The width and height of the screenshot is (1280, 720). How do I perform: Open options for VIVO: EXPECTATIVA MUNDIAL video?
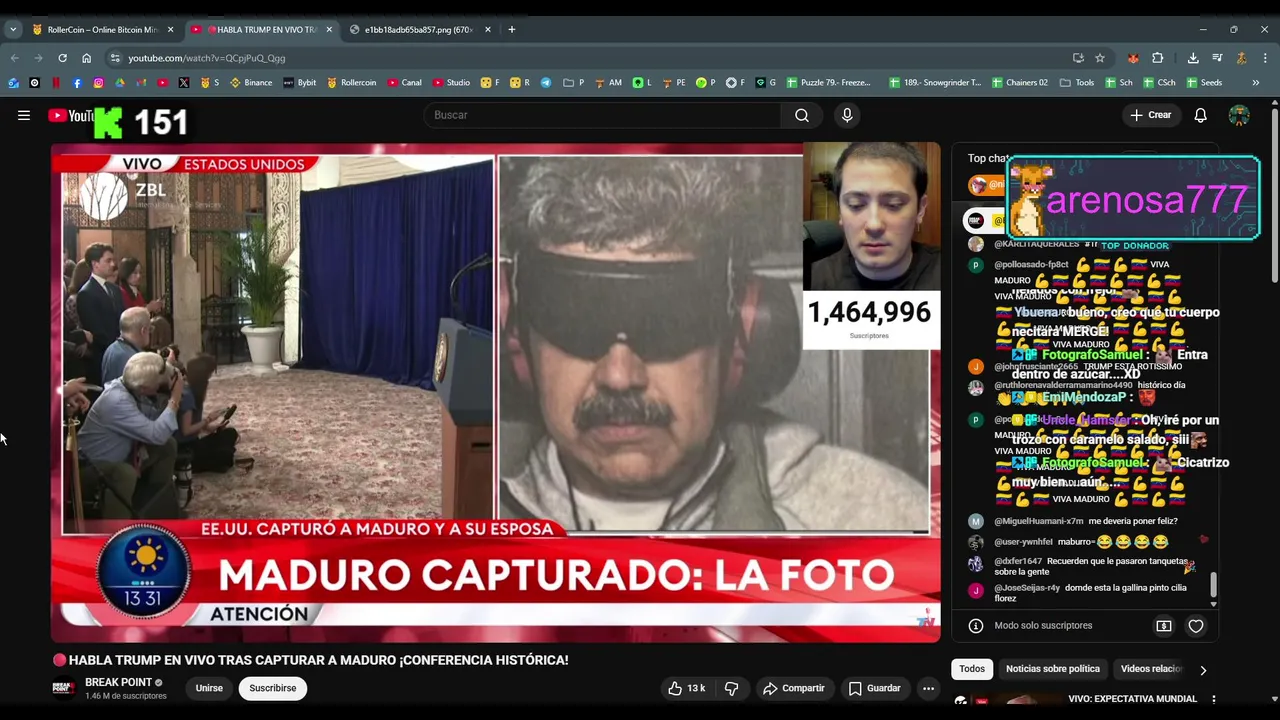click(1213, 699)
